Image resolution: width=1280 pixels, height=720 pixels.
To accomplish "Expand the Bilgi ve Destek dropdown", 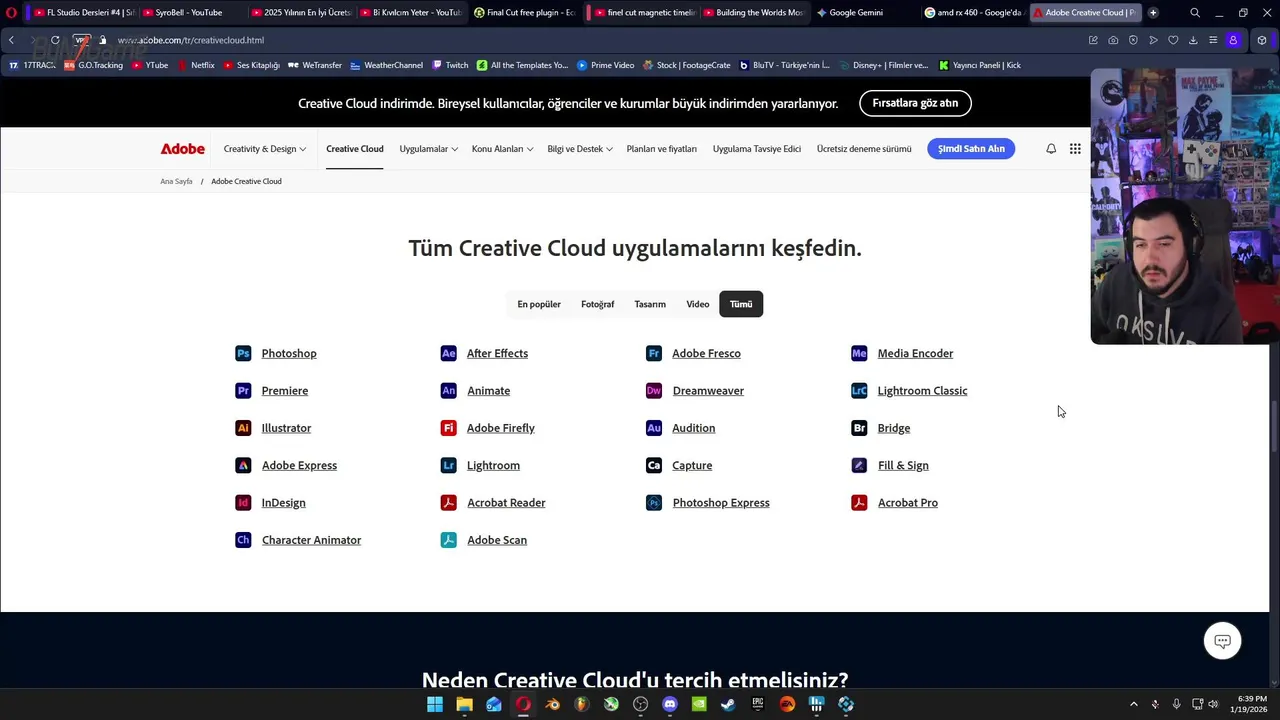I will (x=580, y=149).
